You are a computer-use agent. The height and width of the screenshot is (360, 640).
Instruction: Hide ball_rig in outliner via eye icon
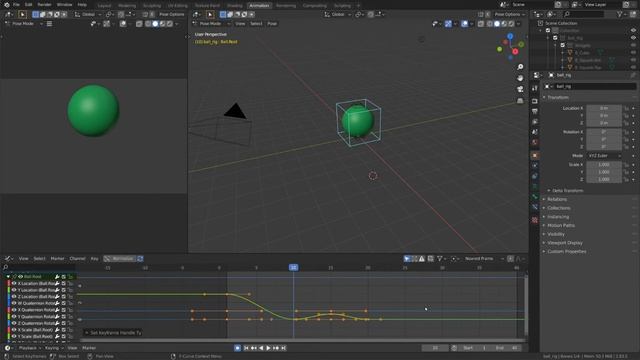click(x=633, y=38)
